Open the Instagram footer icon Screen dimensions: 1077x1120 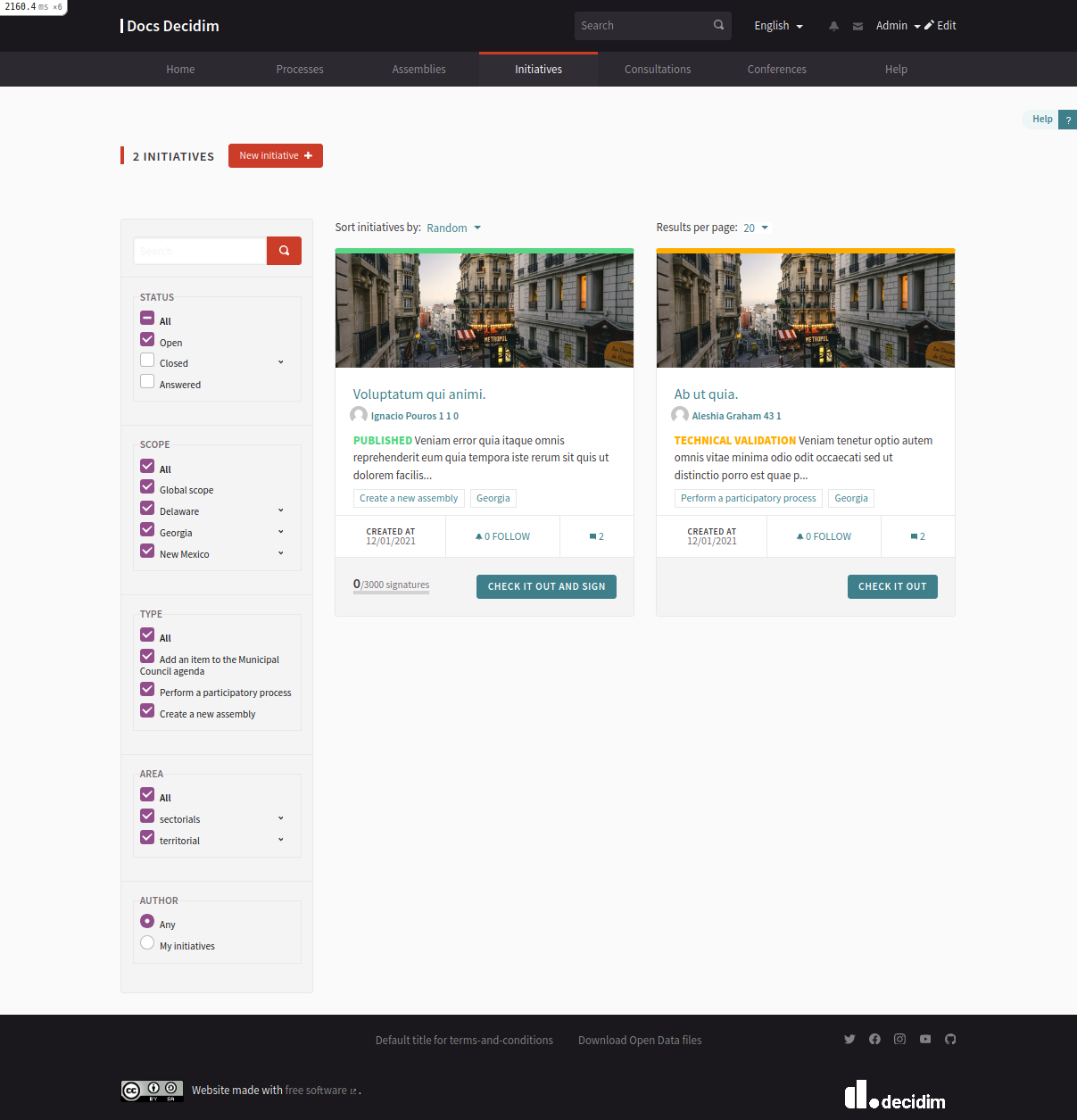coord(899,1039)
